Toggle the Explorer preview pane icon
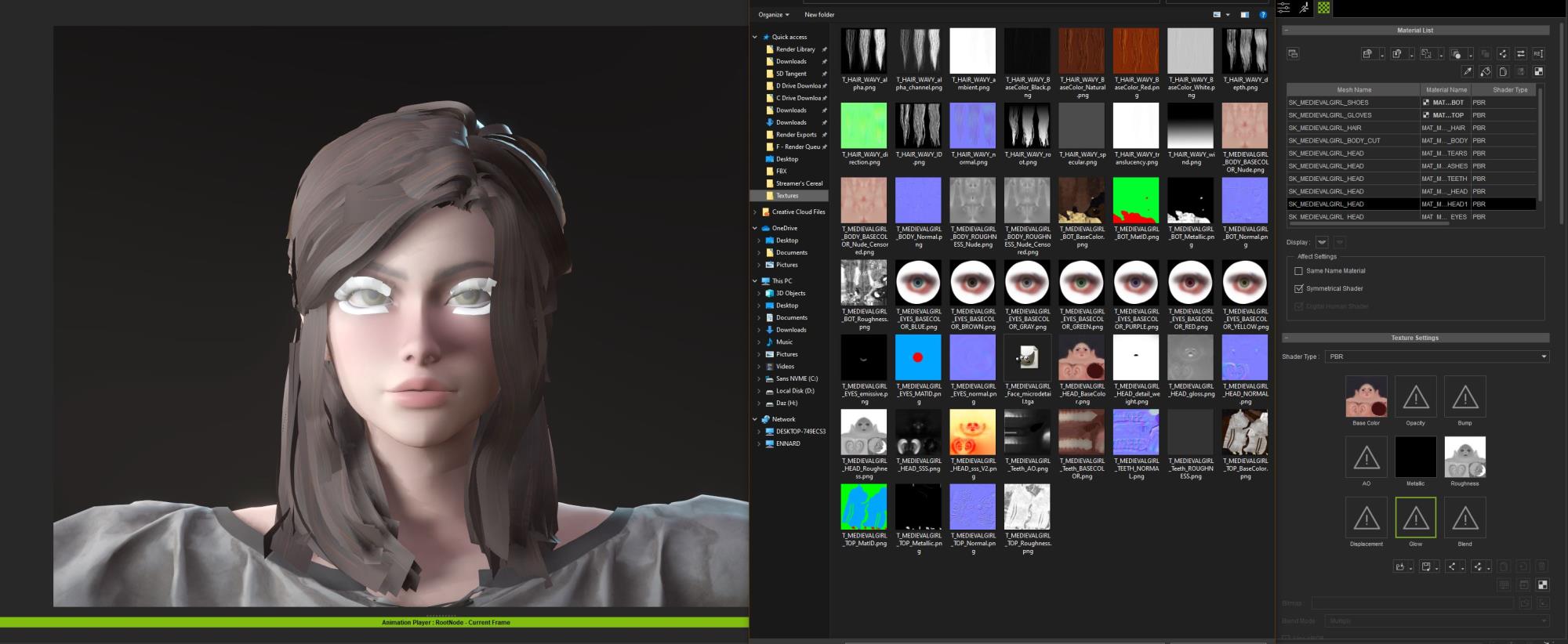Viewport: 1568px width, 644px height. pyautogui.click(x=1244, y=15)
